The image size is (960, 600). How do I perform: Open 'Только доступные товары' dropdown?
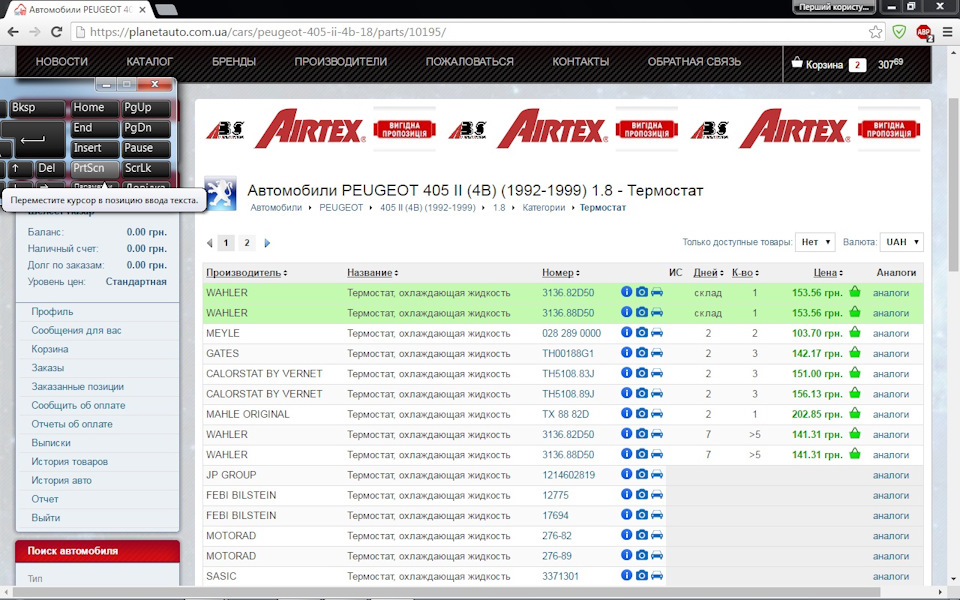pyautogui.click(x=815, y=242)
